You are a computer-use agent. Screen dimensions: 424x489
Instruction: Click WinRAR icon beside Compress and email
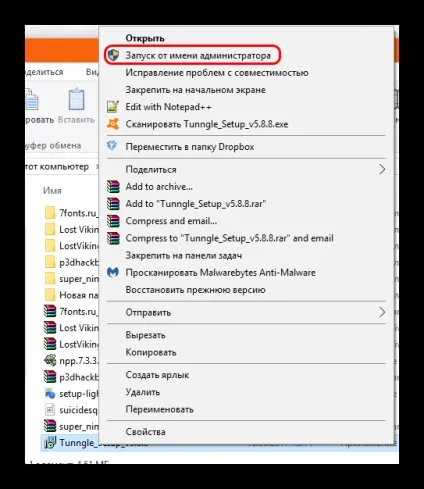pos(113,221)
